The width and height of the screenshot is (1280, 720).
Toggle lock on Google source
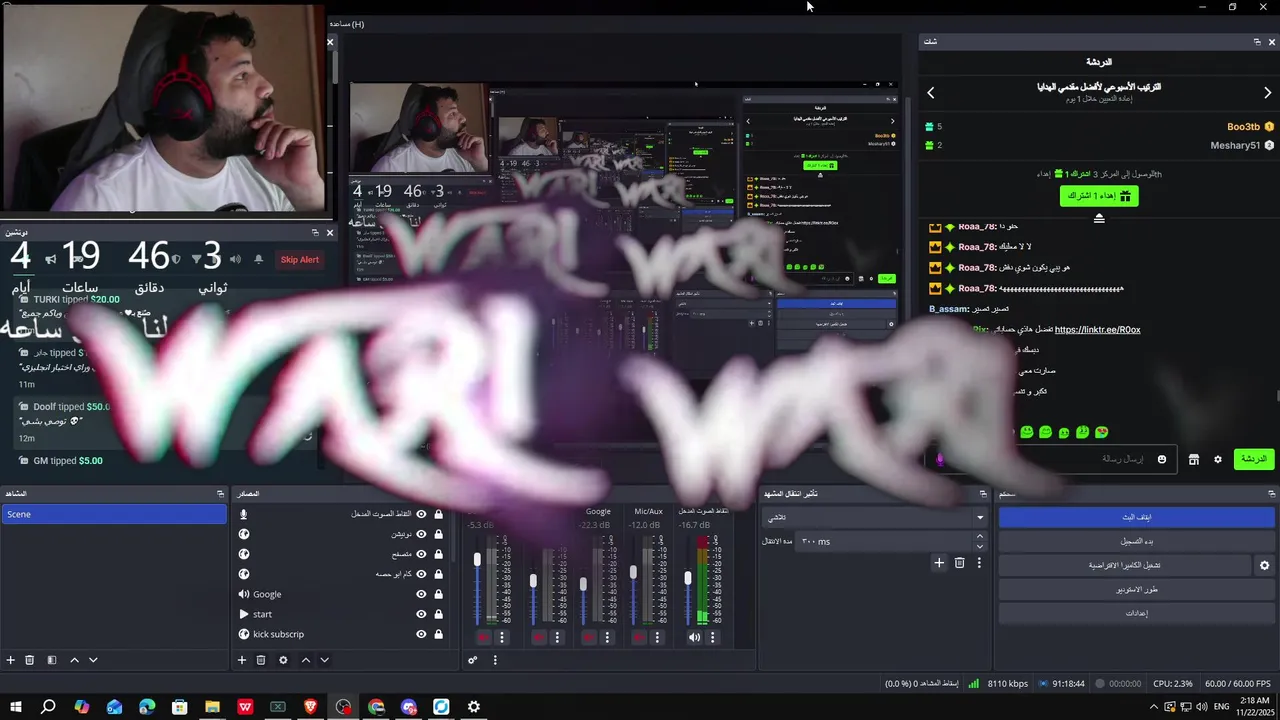pos(438,594)
